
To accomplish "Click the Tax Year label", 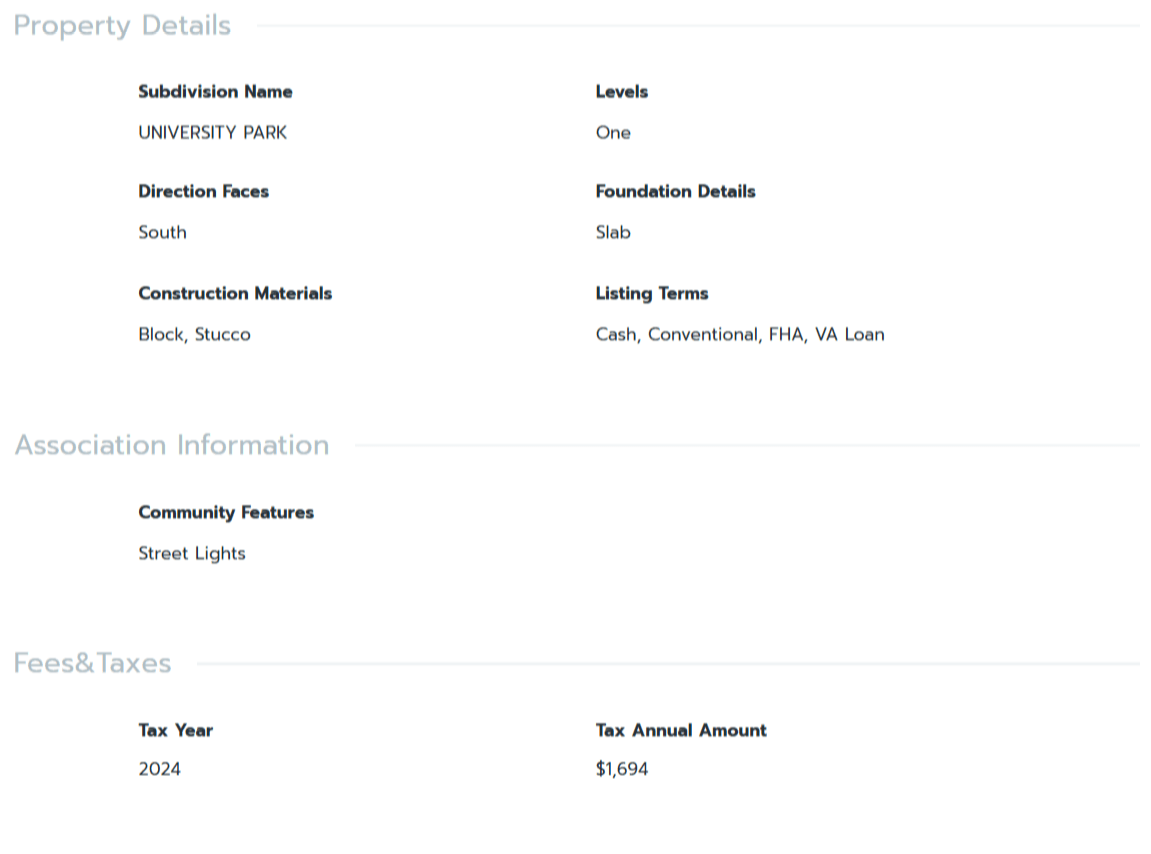I will [x=175, y=731].
